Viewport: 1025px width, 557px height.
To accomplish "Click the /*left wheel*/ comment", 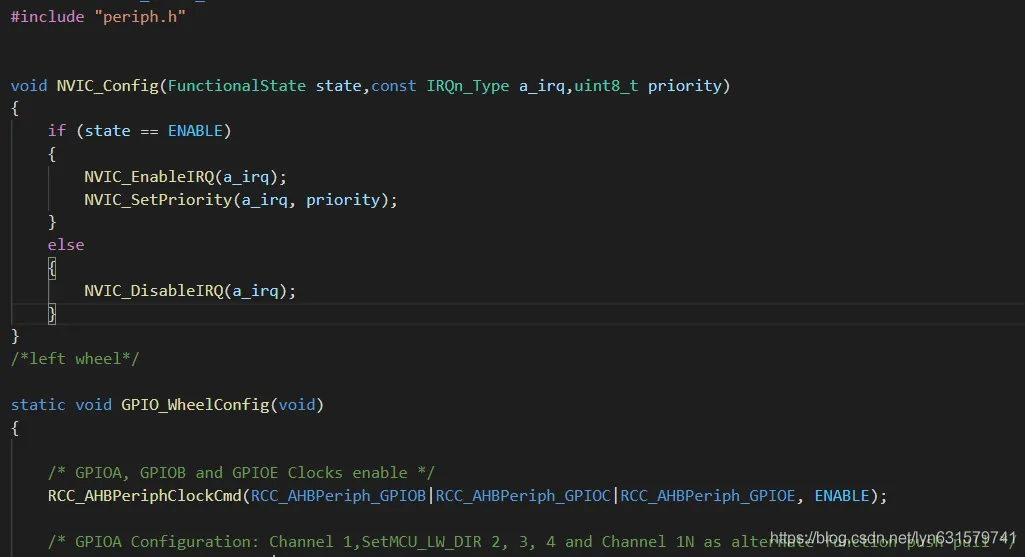I will click(x=75, y=359).
